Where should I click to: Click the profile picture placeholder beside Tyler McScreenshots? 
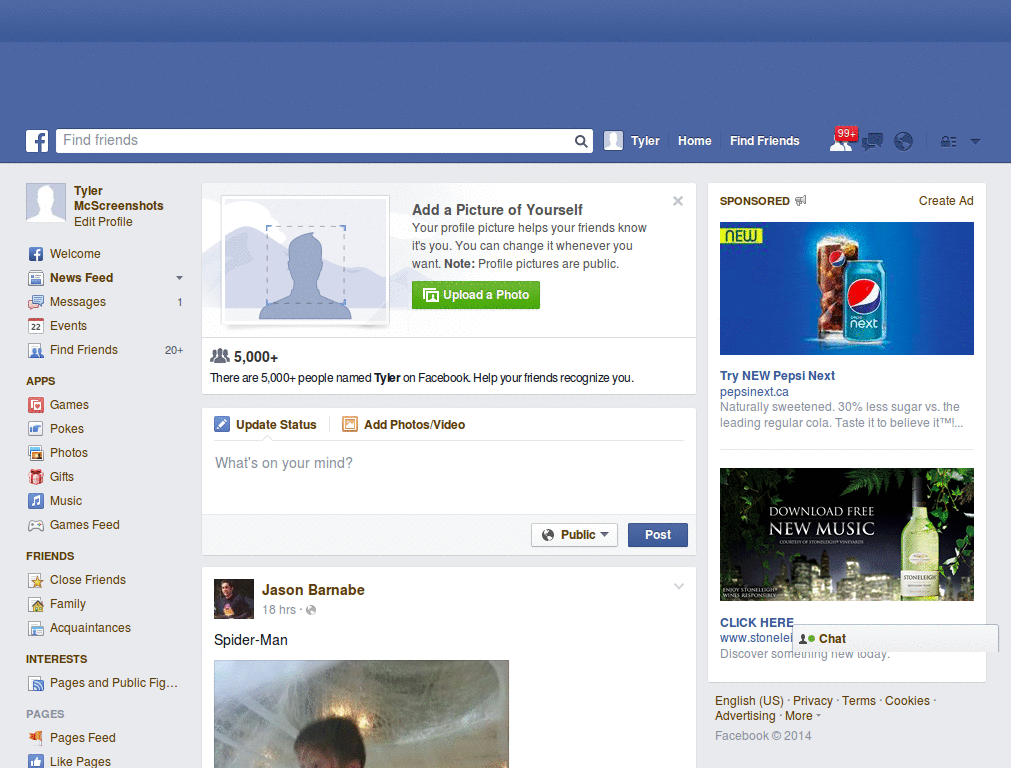pyautogui.click(x=46, y=202)
